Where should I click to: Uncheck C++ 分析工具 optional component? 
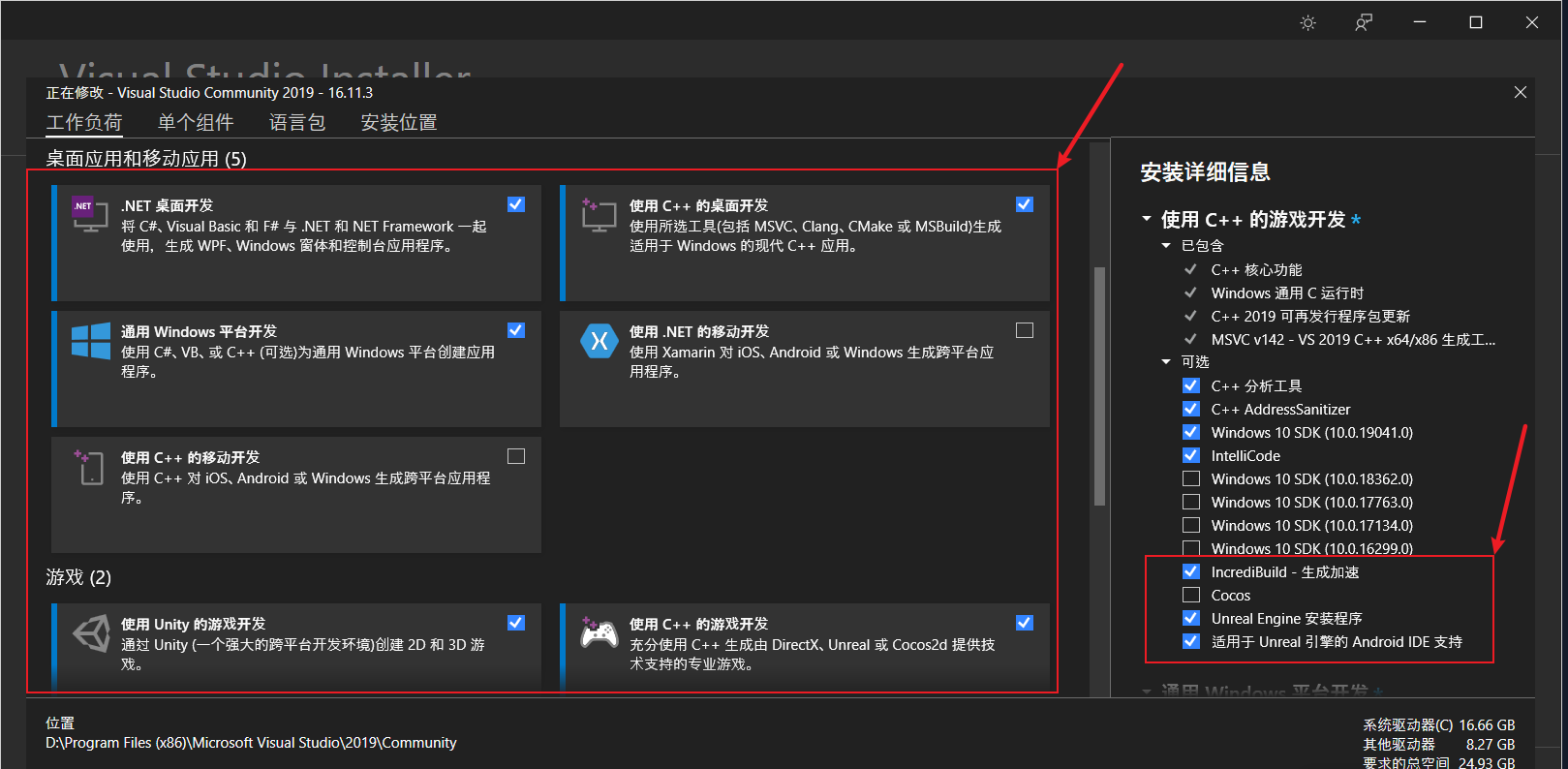[1191, 385]
